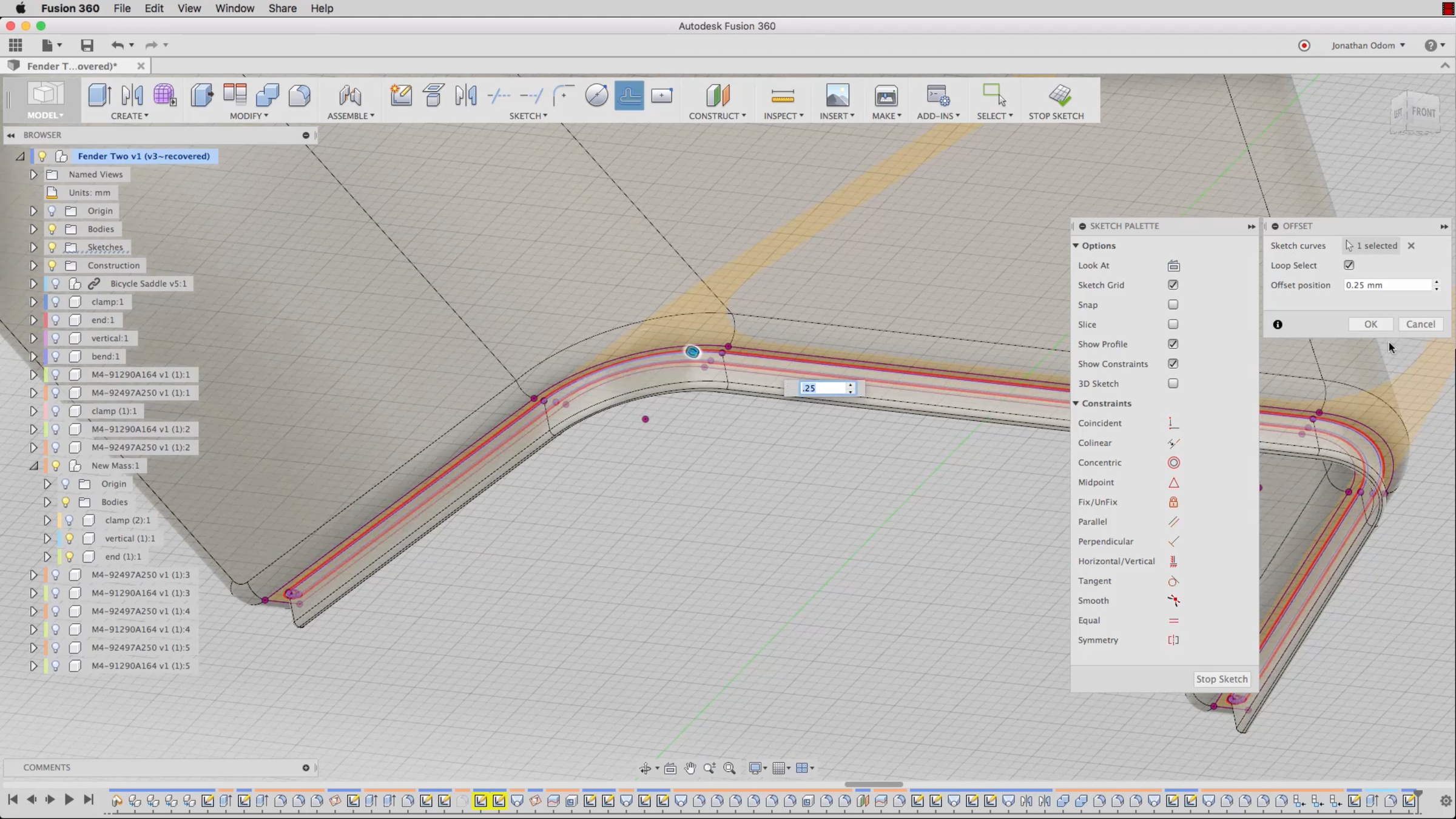1456x819 pixels.
Task: Apply the Tangent constraint icon
Action: tap(1173, 581)
